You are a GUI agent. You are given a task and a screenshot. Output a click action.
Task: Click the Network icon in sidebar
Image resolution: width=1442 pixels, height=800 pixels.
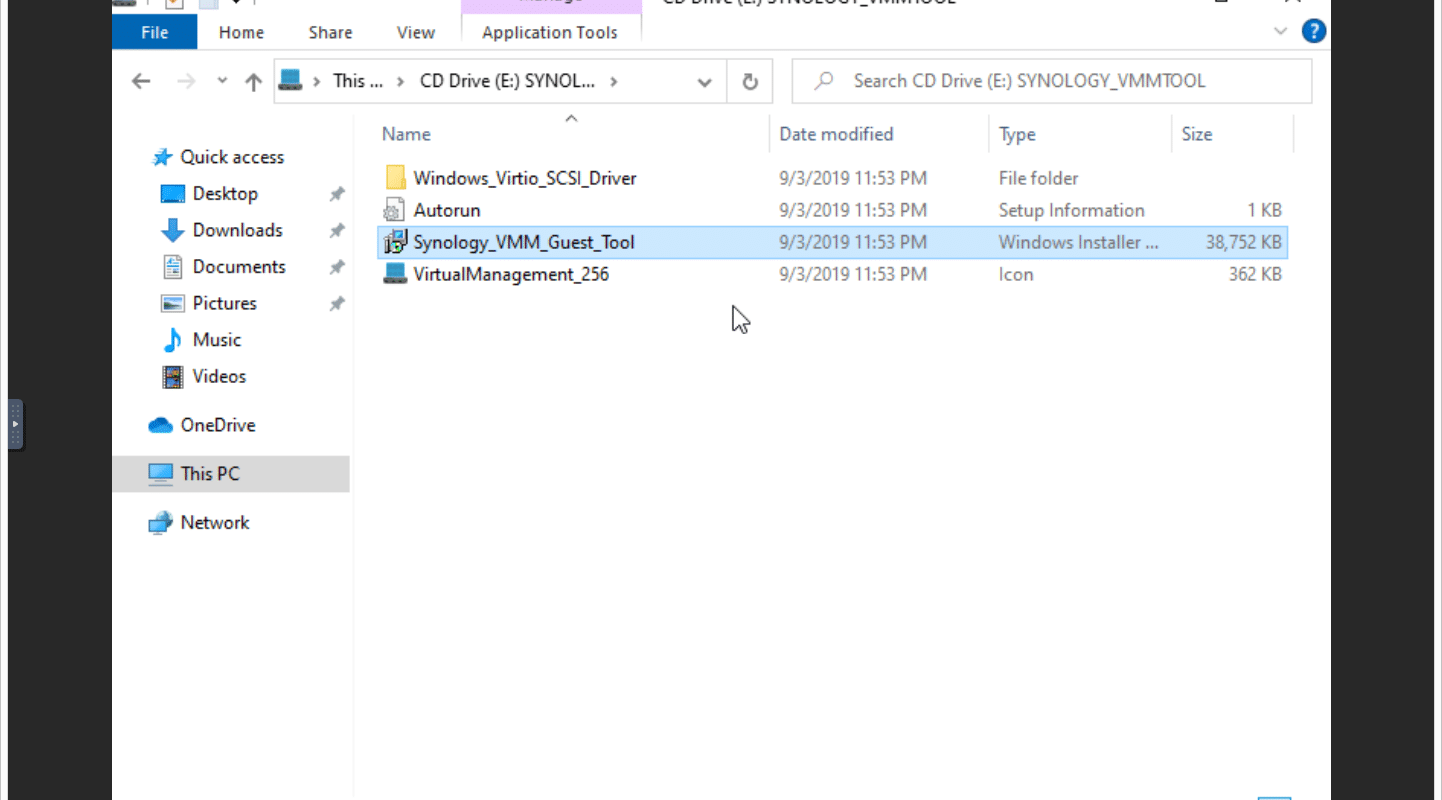click(161, 522)
